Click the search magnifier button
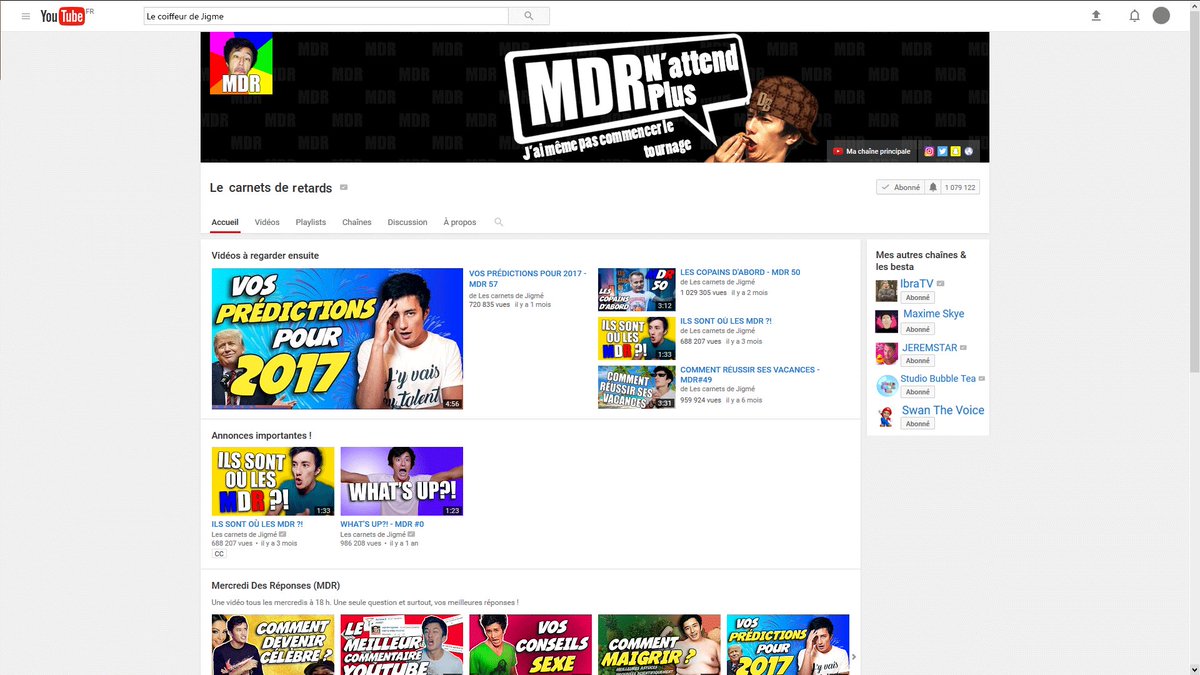Image resolution: width=1200 pixels, height=675 pixels. point(529,16)
